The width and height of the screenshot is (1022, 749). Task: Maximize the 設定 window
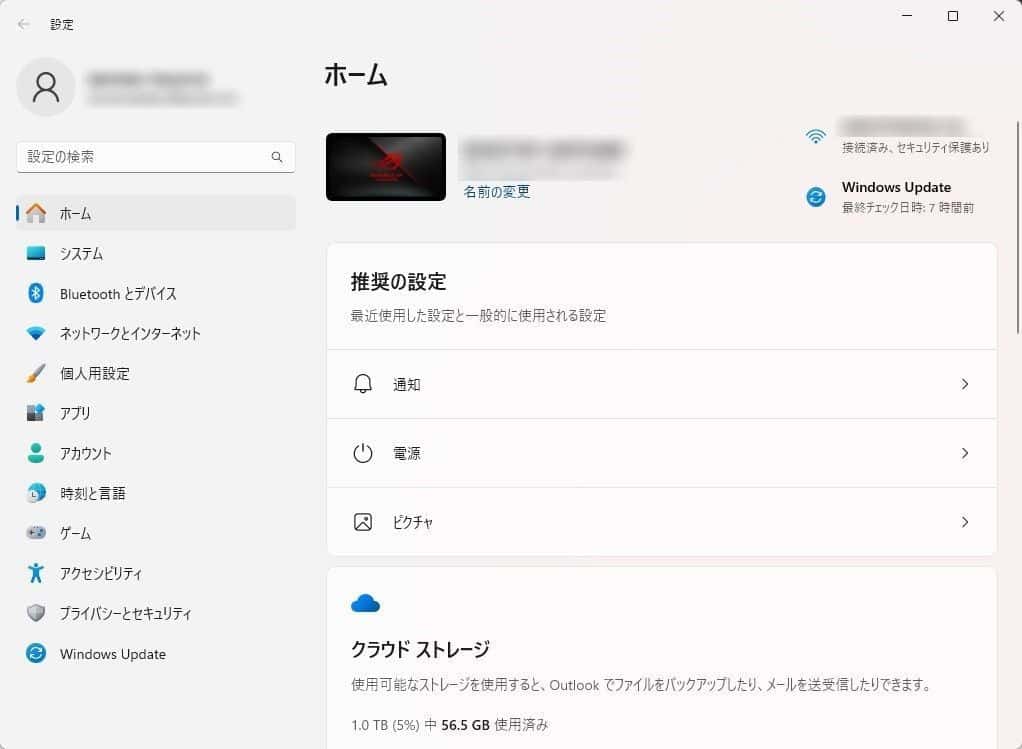953,16
